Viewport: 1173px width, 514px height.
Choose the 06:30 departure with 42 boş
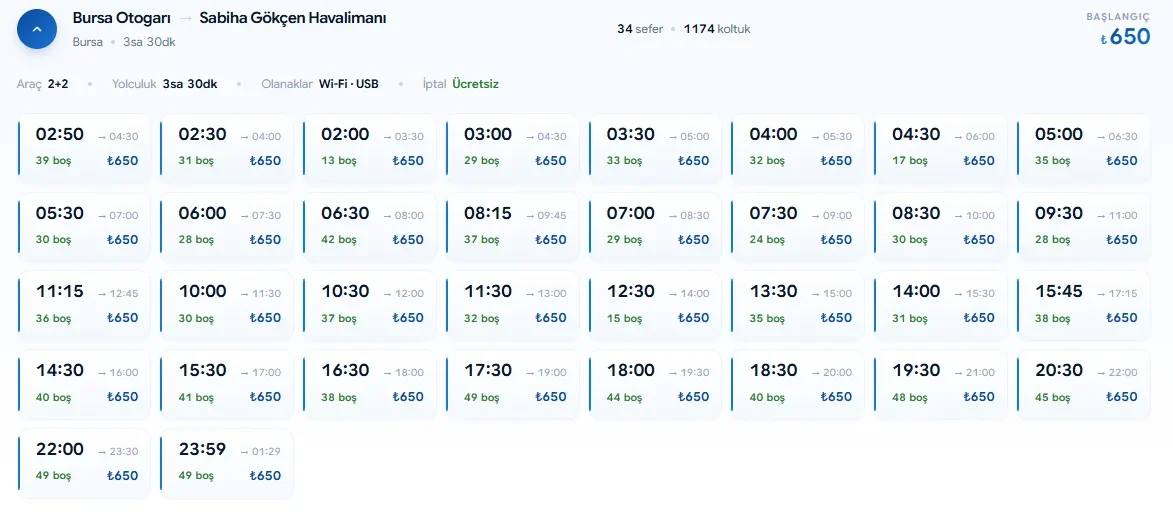point(370,227)
